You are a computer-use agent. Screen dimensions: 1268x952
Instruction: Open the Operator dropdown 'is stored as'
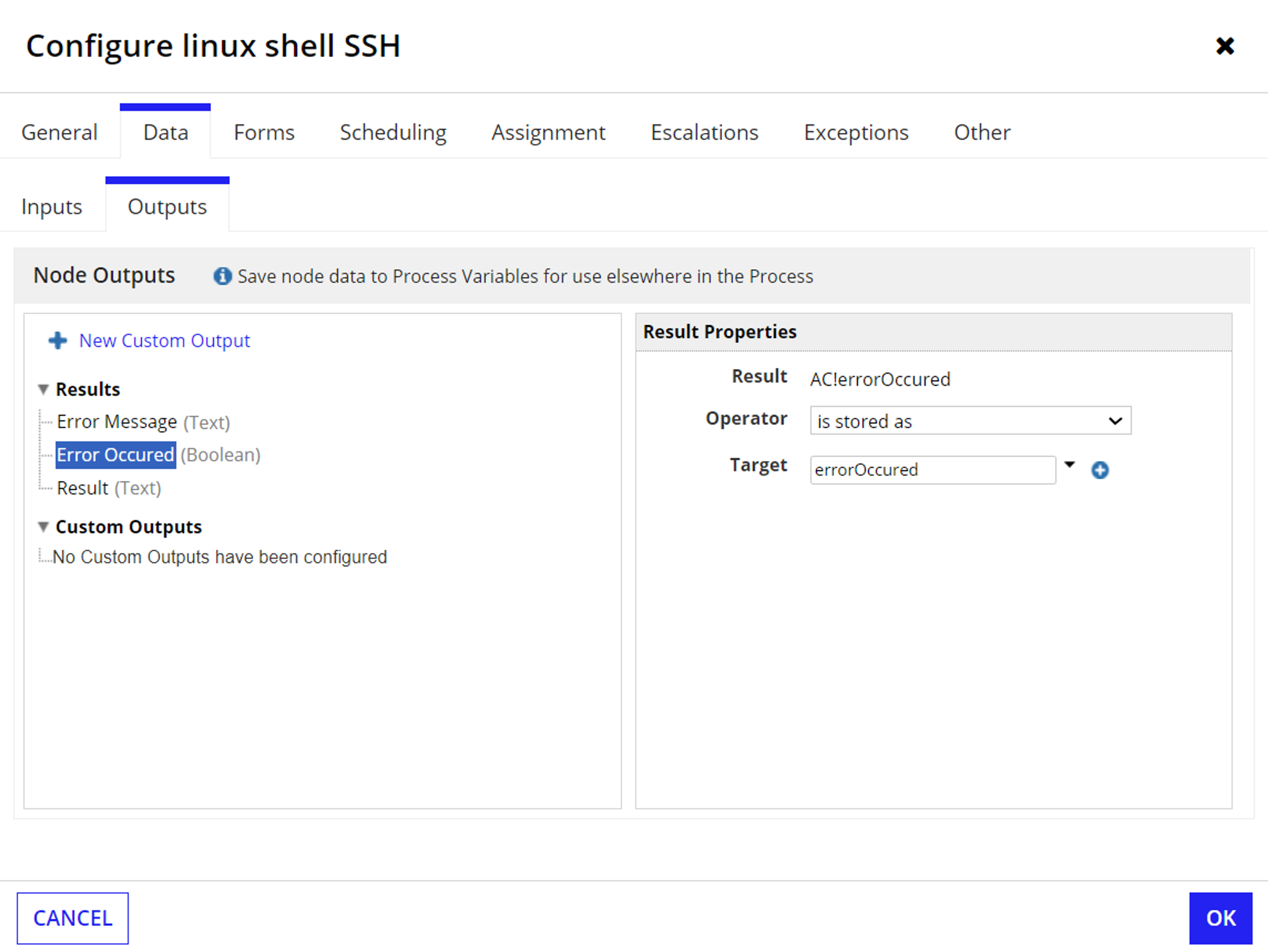tap(970, 421)
